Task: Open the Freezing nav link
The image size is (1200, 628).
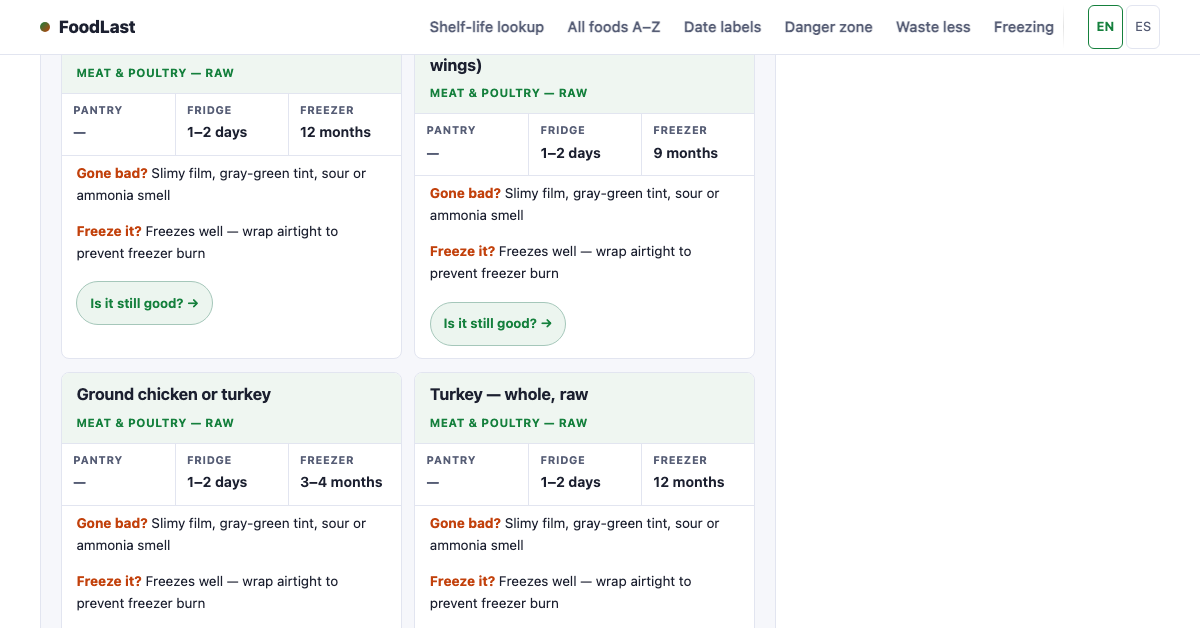Action: [1024, 27]
